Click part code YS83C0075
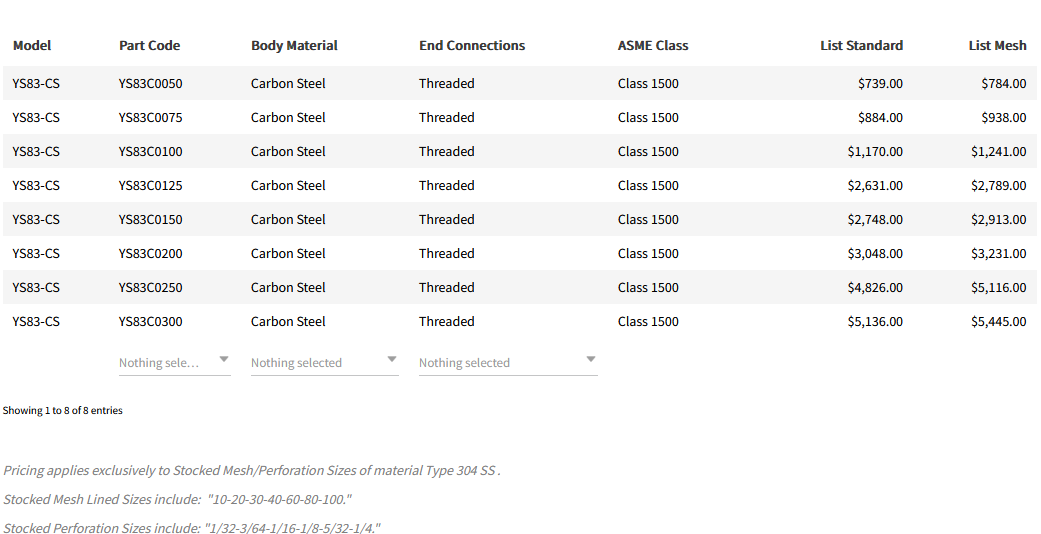The width and height of the screenshot is (1041, 534). pos(150,117)
